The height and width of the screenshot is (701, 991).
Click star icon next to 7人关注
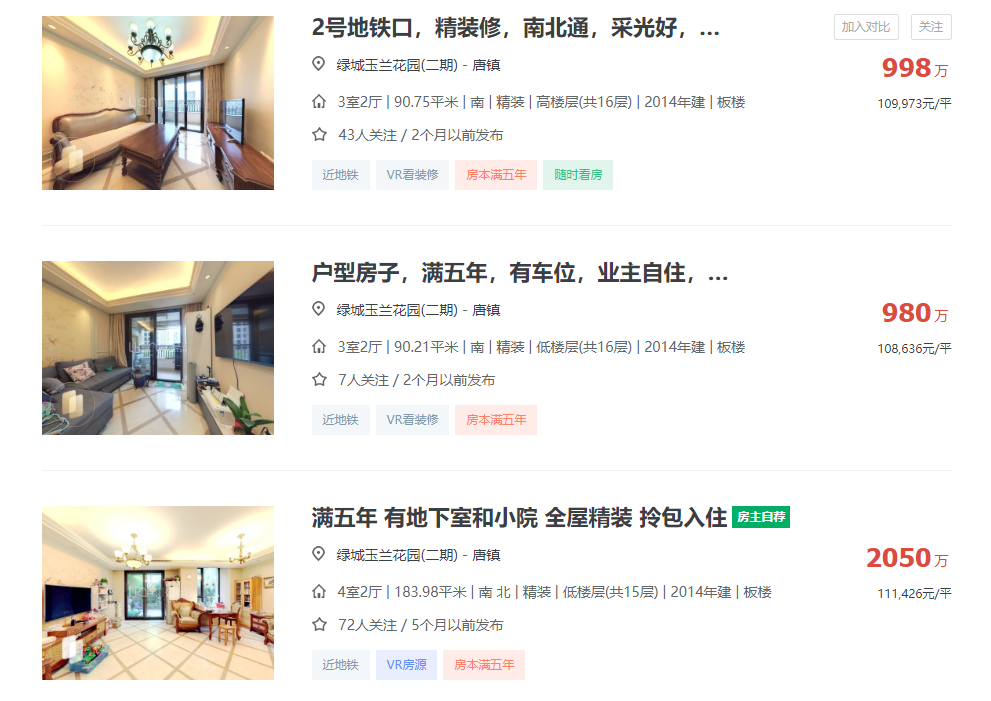click(x=319, y=379)
